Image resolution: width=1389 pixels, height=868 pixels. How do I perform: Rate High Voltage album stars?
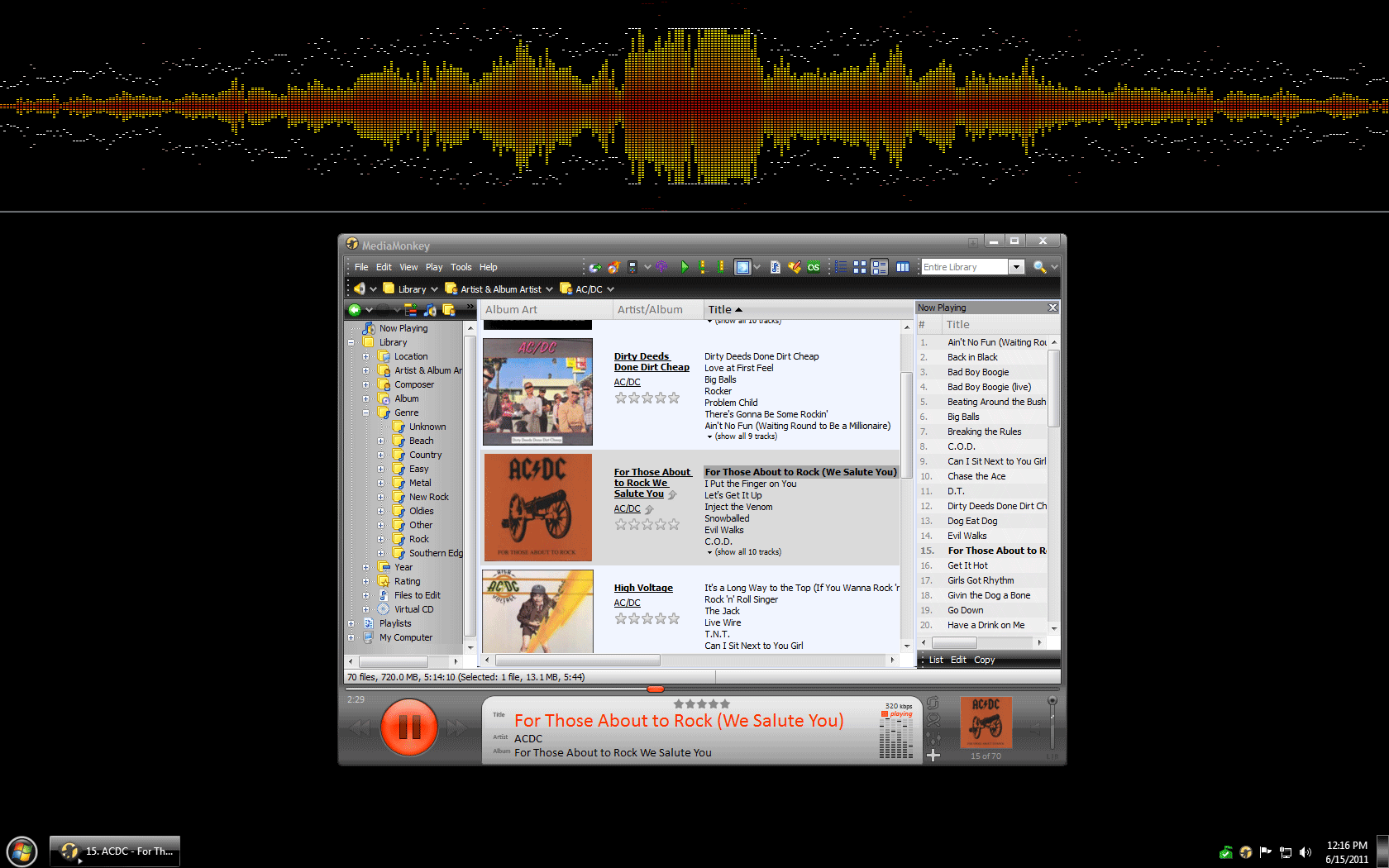[647, 618]
